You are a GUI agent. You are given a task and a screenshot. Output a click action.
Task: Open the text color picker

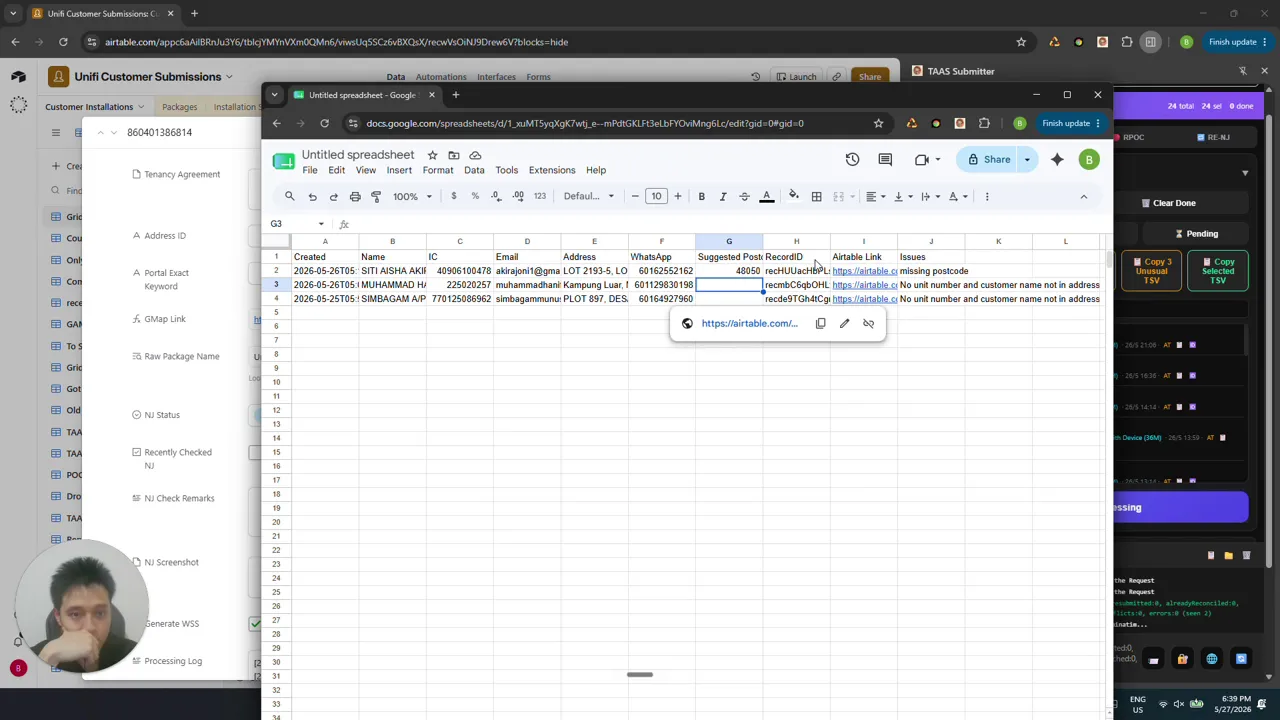pyautogui.click(x=767, y=197)
